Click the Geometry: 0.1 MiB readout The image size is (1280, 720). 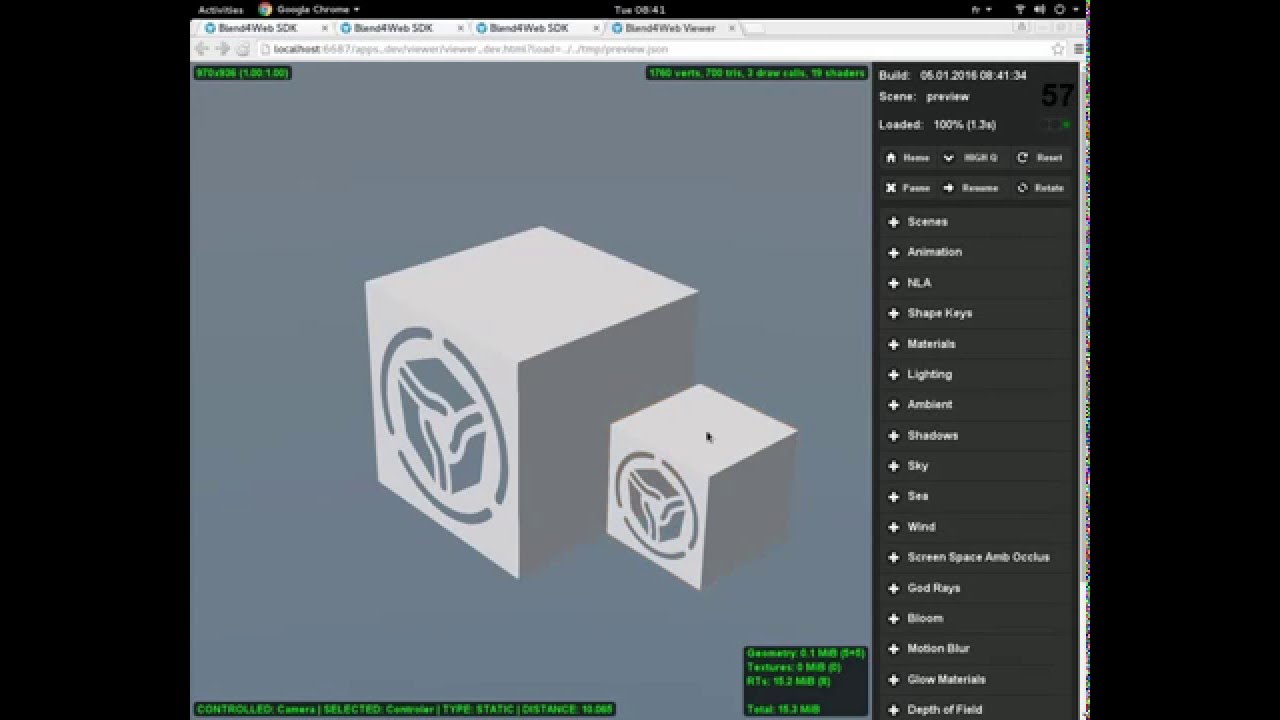click(806, 653)
